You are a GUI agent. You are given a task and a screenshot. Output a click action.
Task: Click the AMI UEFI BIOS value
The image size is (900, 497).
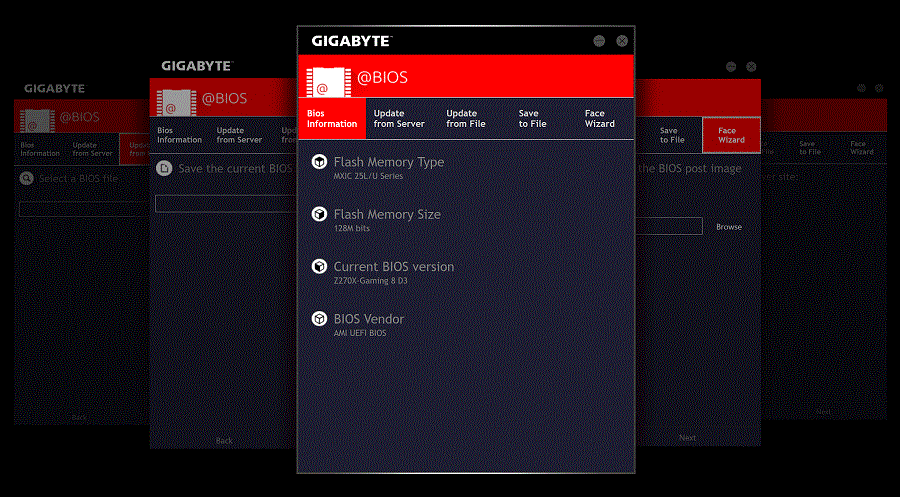(x=360, y=333)
